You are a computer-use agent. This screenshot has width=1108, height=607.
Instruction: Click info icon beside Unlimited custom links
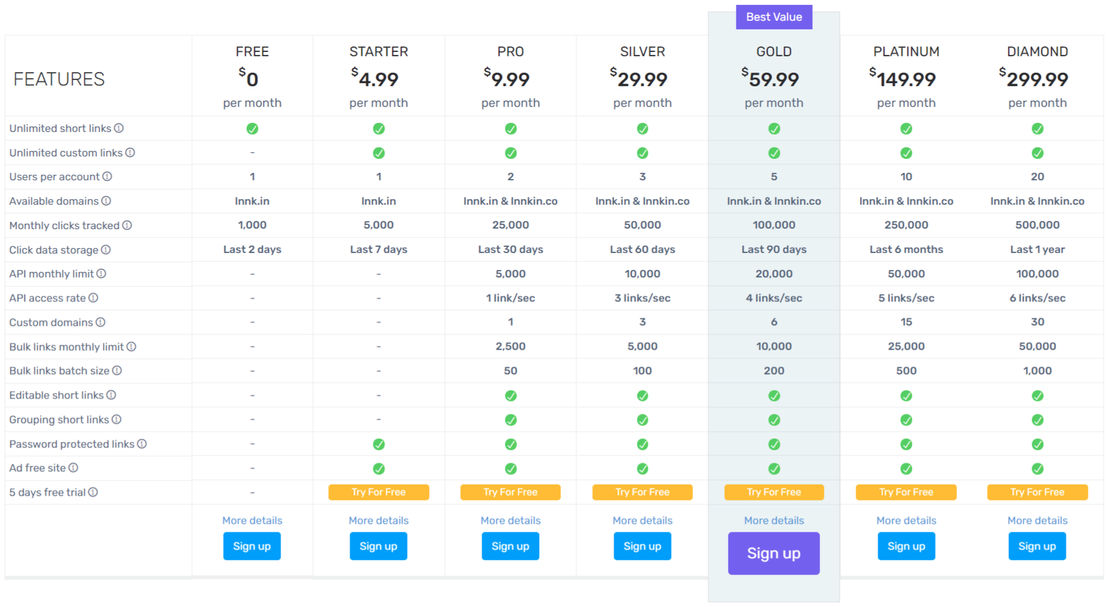(x=130, y=153)
